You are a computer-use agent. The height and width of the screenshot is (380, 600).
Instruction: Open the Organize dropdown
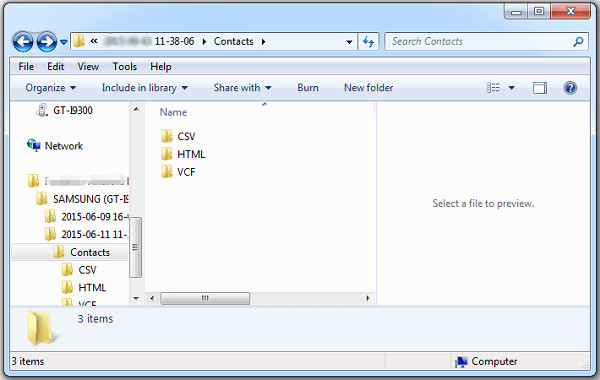click(51, 88)
